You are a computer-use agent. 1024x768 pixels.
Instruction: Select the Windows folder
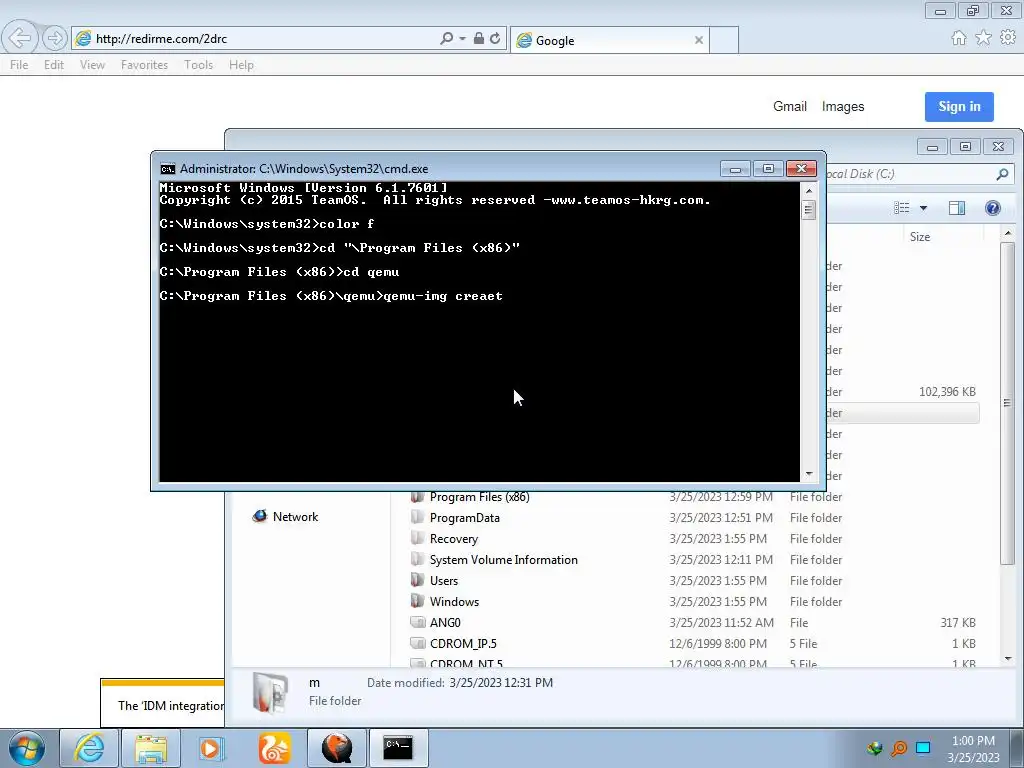(454, 601)
